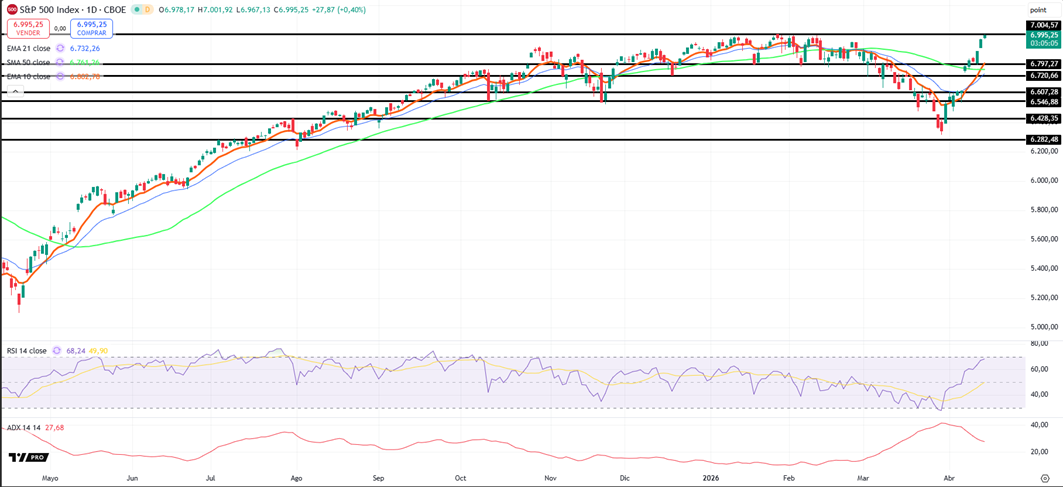Click the EMA 21 value 6.732,26
This screenshot has width=1063, height=487.
click(x=85, y=48)
